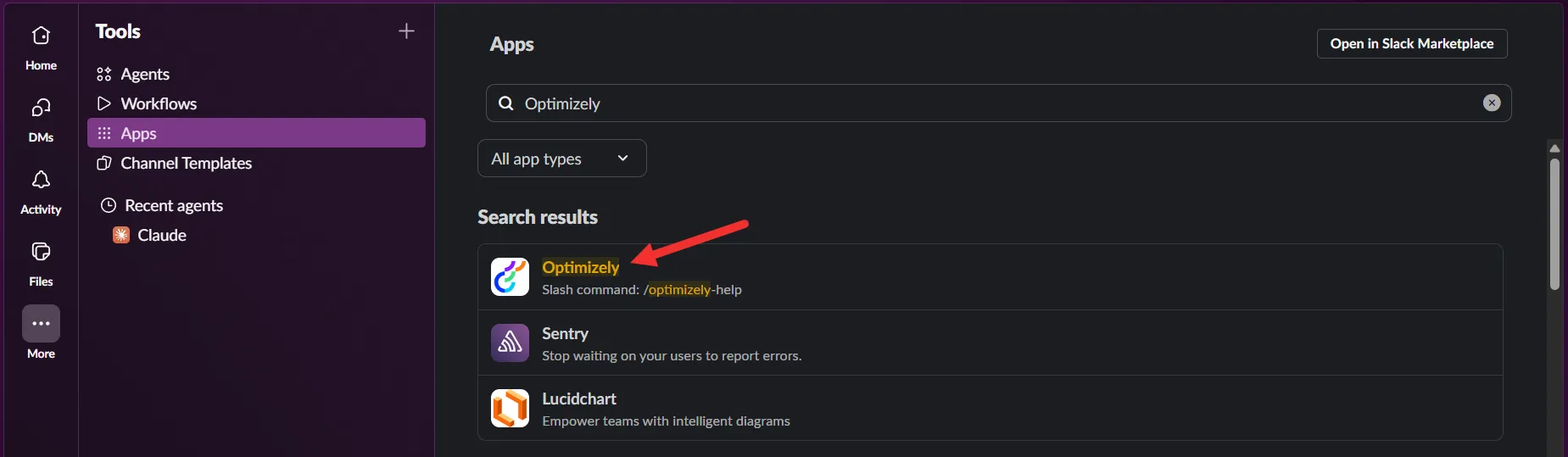
Task: Open the Lucidchart search result
Action: (x=990, y=408)
